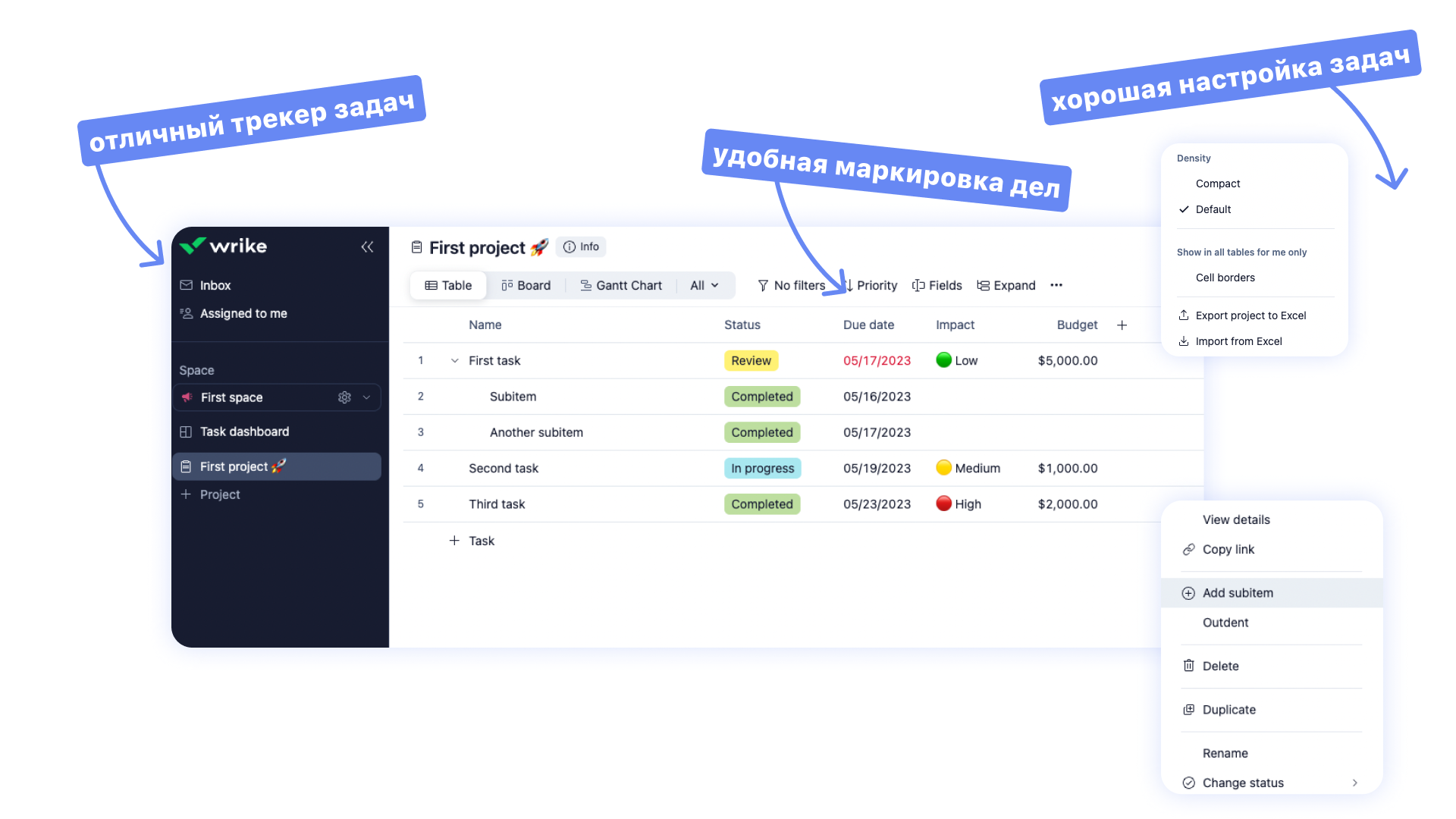Viewport: 1456px width, 819px height.
Task: Select Default density option
Action: [1213, 209]
